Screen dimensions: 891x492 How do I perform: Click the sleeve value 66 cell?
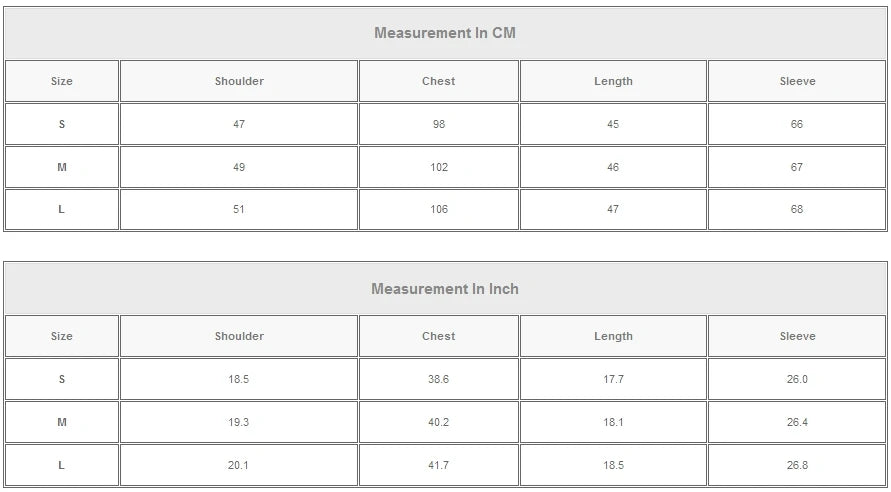[797, 124]
